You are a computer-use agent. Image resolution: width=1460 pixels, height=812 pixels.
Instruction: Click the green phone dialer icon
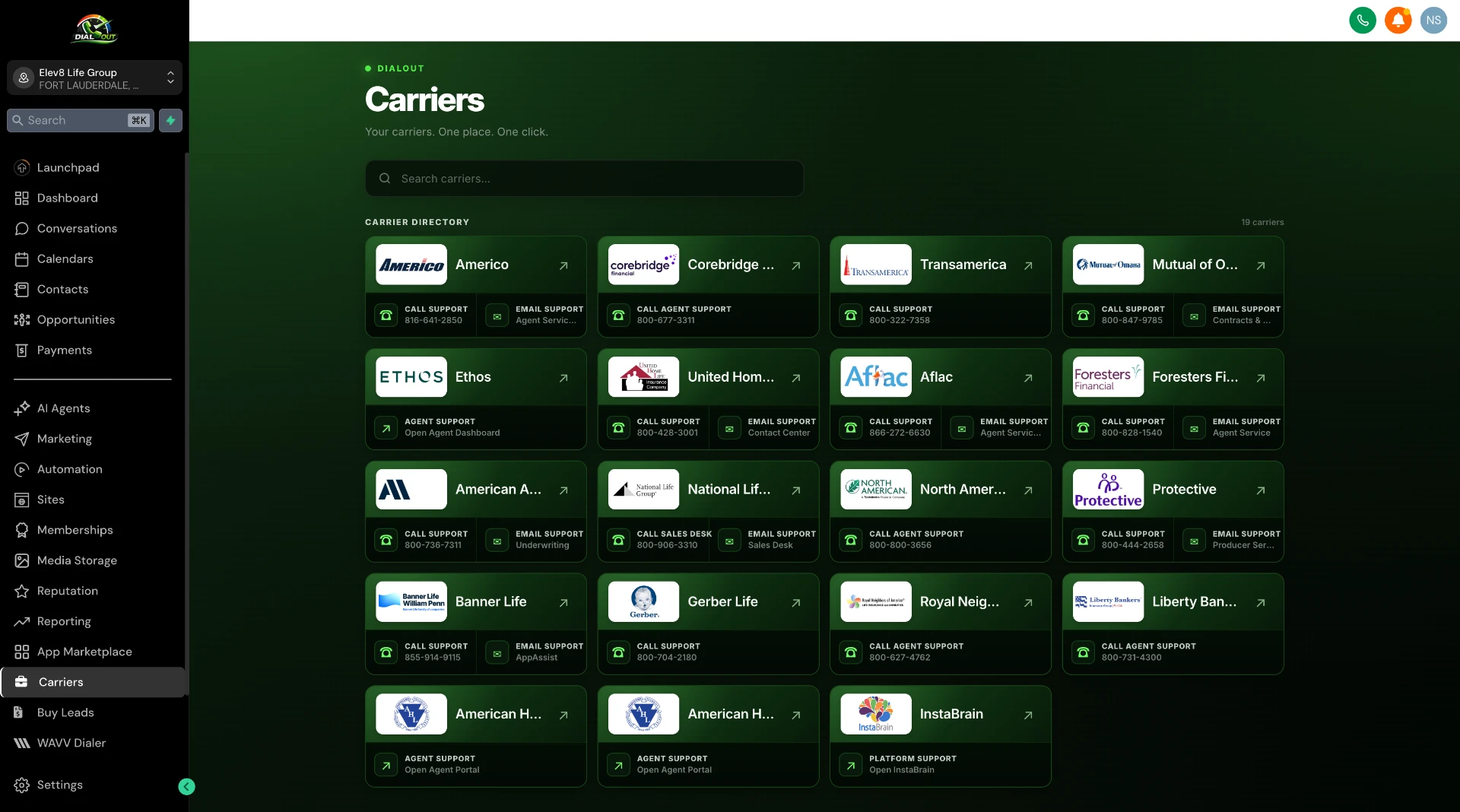click(x=1362, y=21)
